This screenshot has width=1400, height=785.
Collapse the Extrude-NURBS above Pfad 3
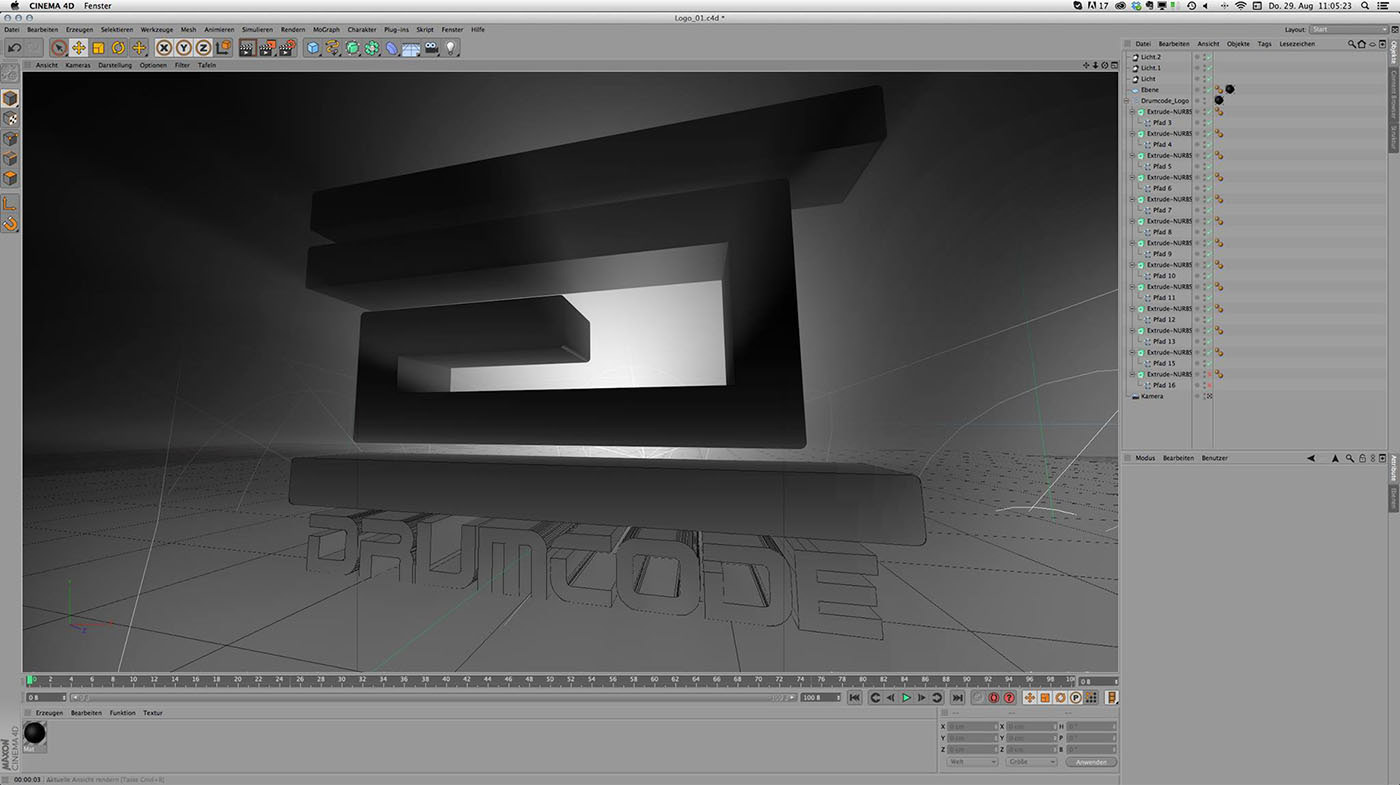click(x=1133, y=112)
